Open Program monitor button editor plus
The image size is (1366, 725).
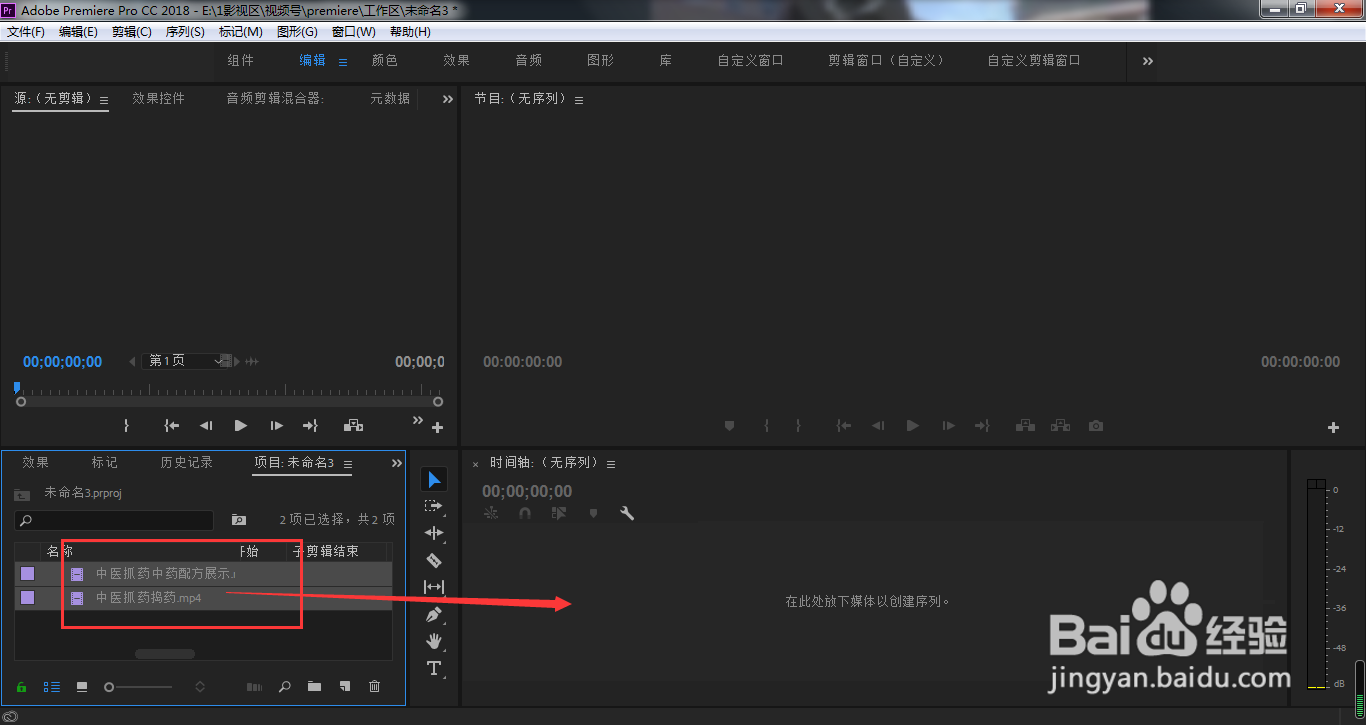click(1333, 428)
